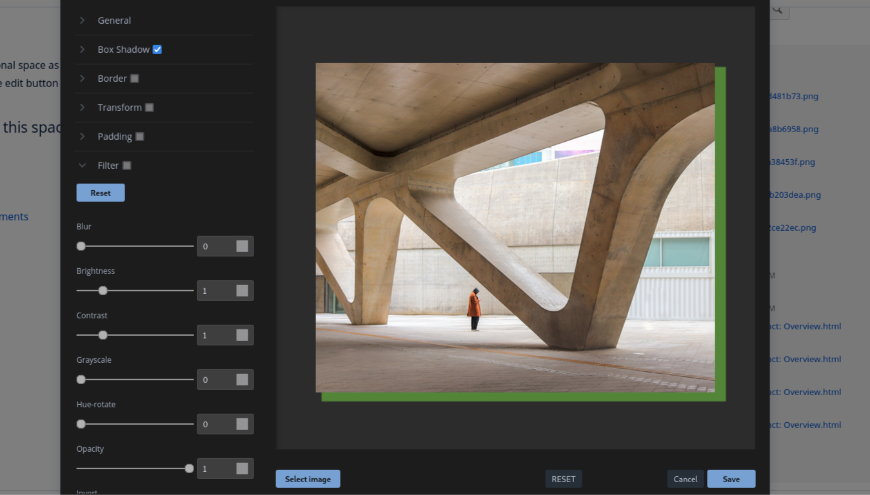Click the Grayscale value stepper square
Image resolution: width=870 pixels, height=495 pixels.
242,380
